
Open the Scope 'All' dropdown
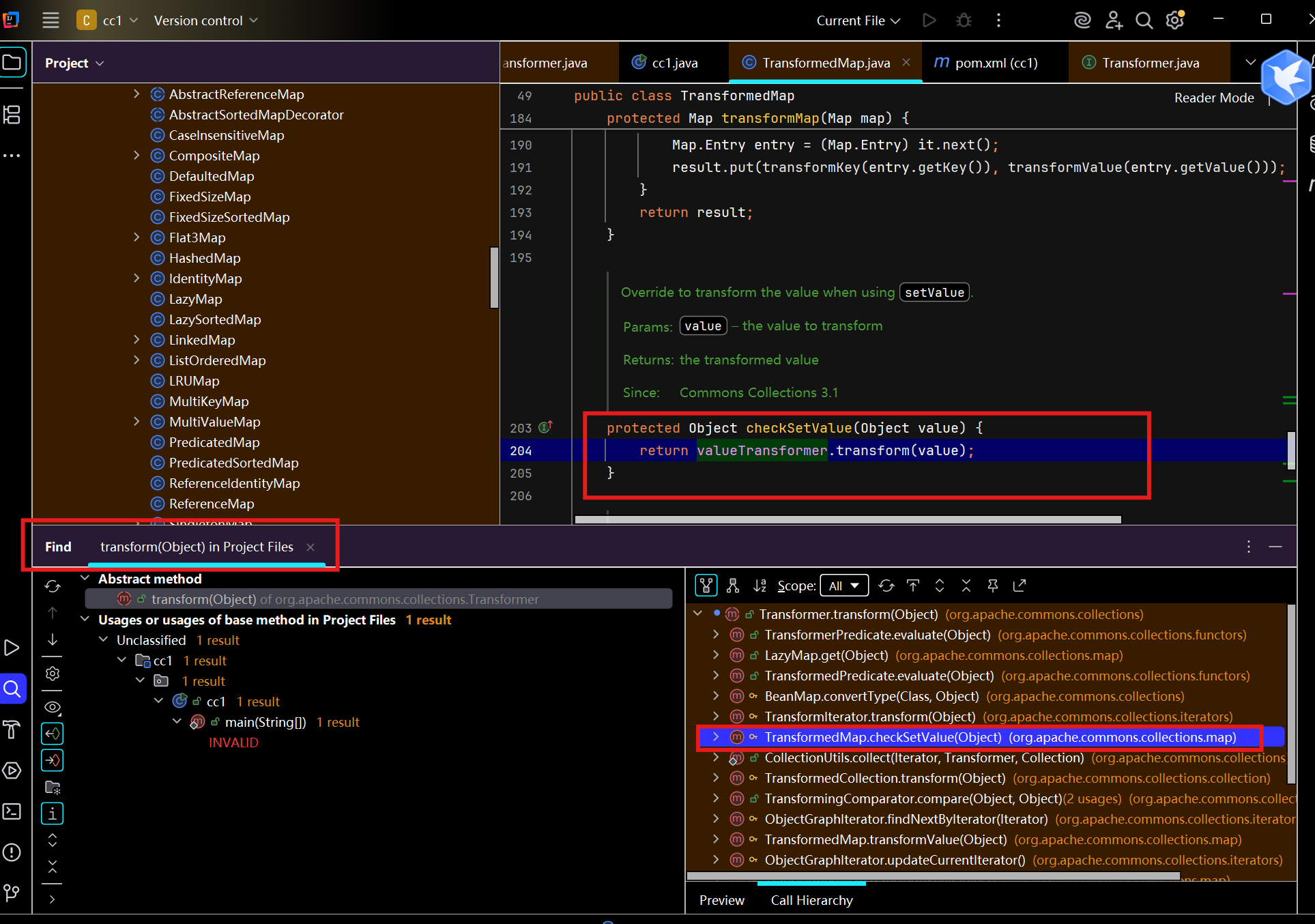(x=844, y=586)
